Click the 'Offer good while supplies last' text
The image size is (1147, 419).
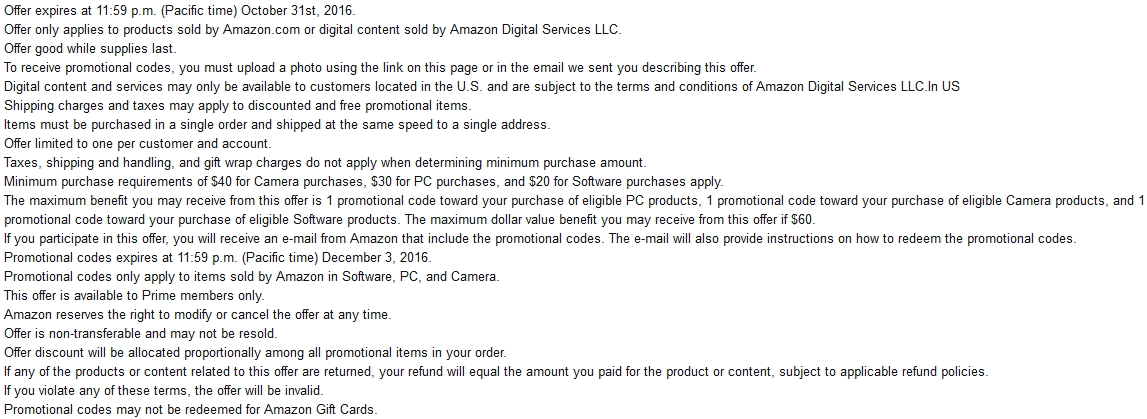[90, 49]
